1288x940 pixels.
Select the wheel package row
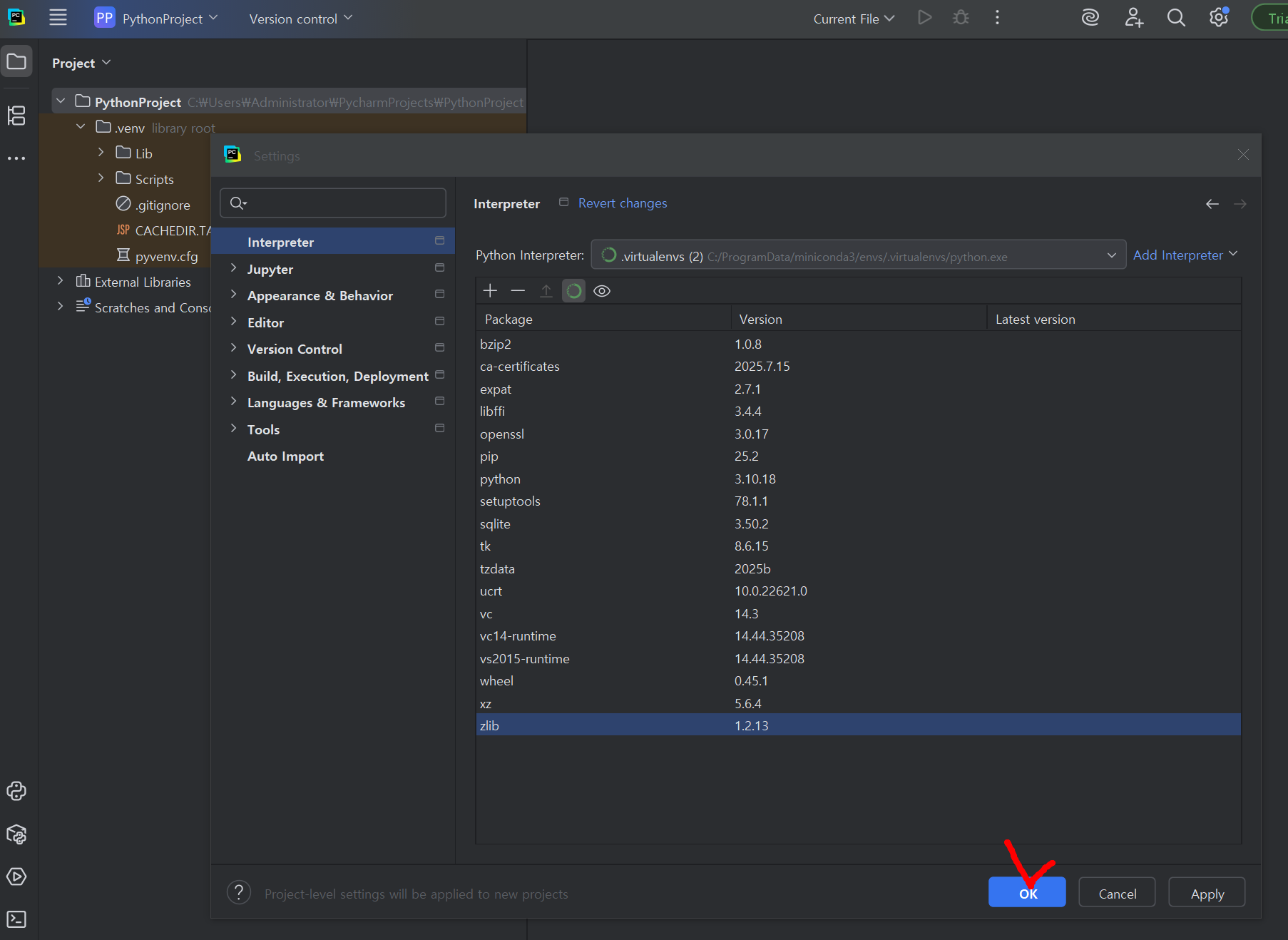pos(859,681)
